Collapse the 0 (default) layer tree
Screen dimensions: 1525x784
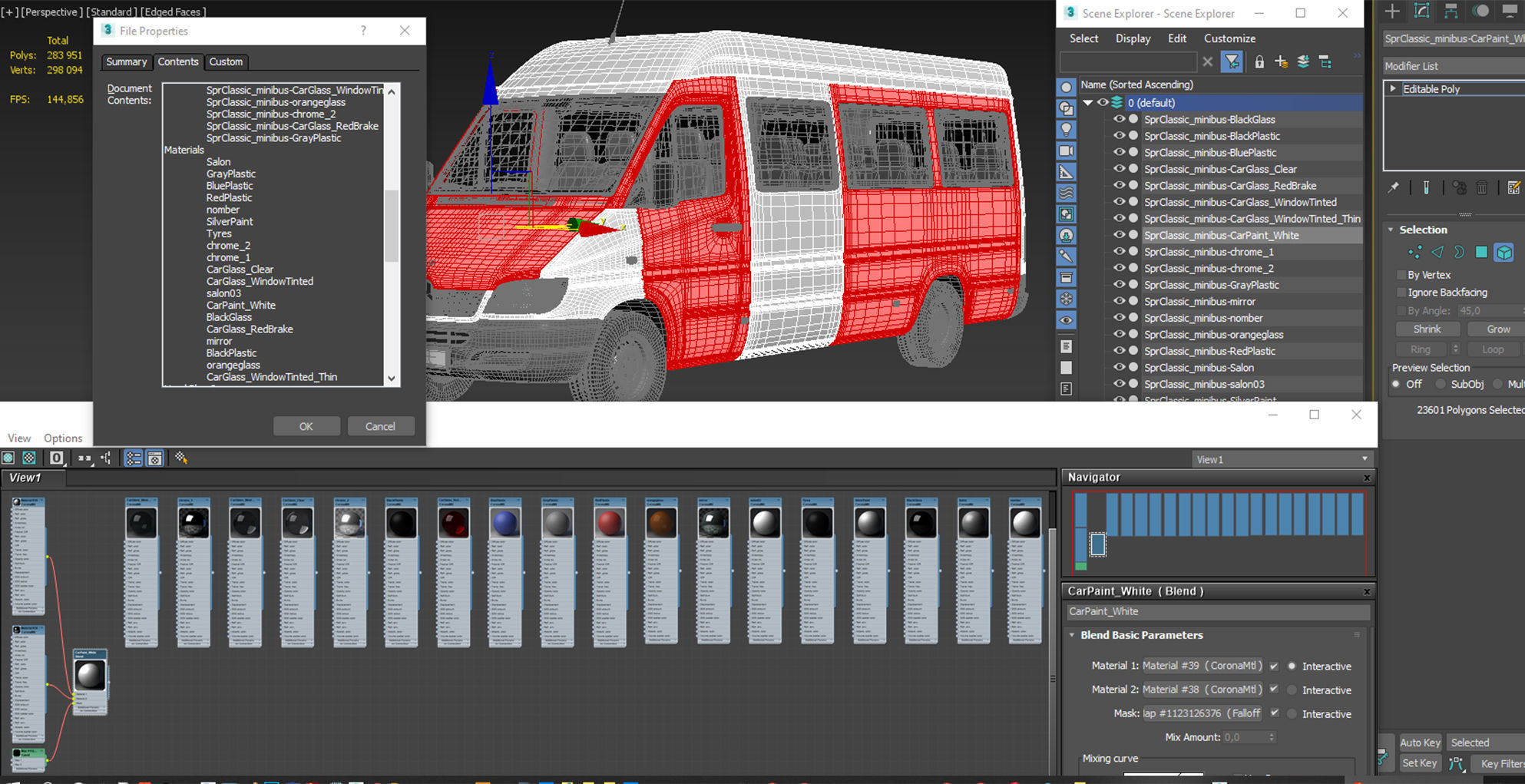click(x=1087, y=103)
